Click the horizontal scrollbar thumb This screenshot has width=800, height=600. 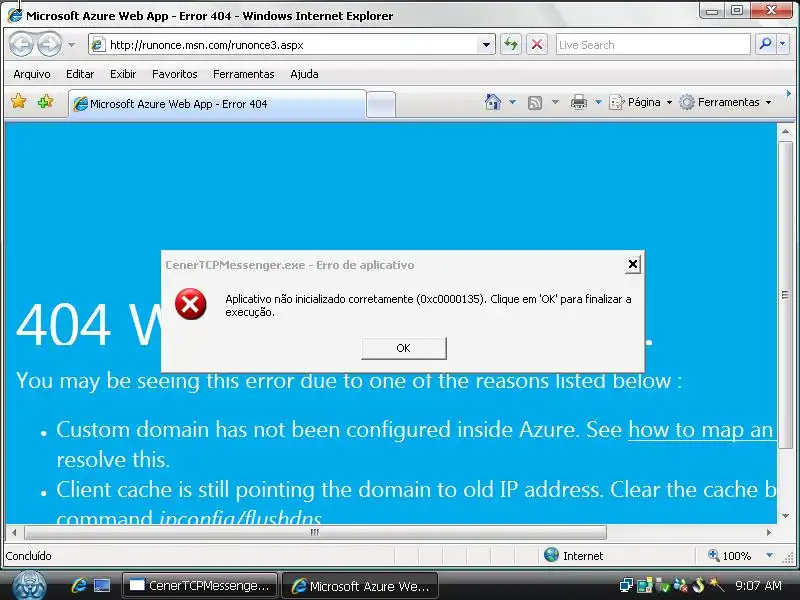click(315, 532)
